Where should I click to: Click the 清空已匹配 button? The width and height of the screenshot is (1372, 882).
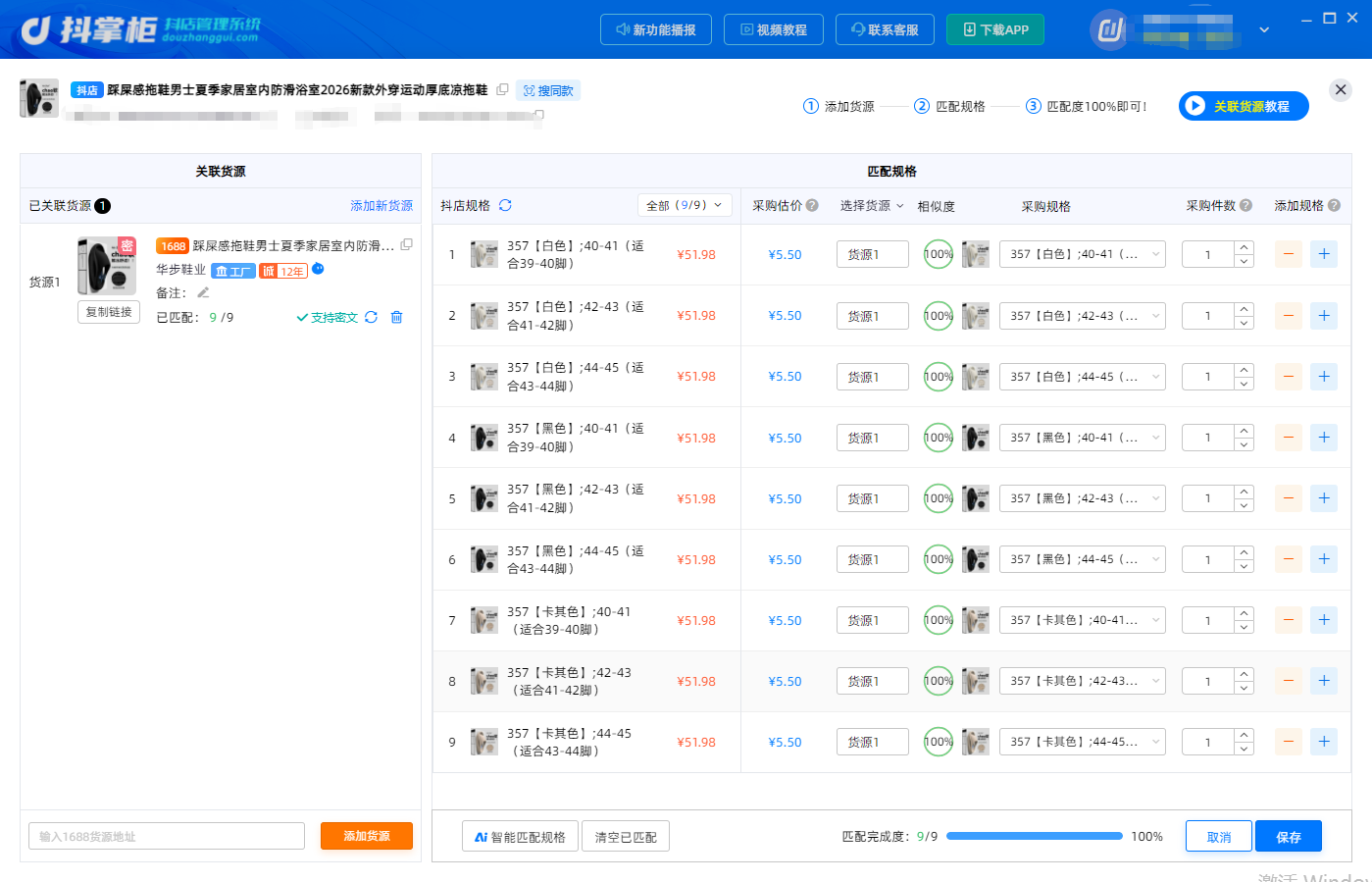pyautogui.click(x=626, y=837)
